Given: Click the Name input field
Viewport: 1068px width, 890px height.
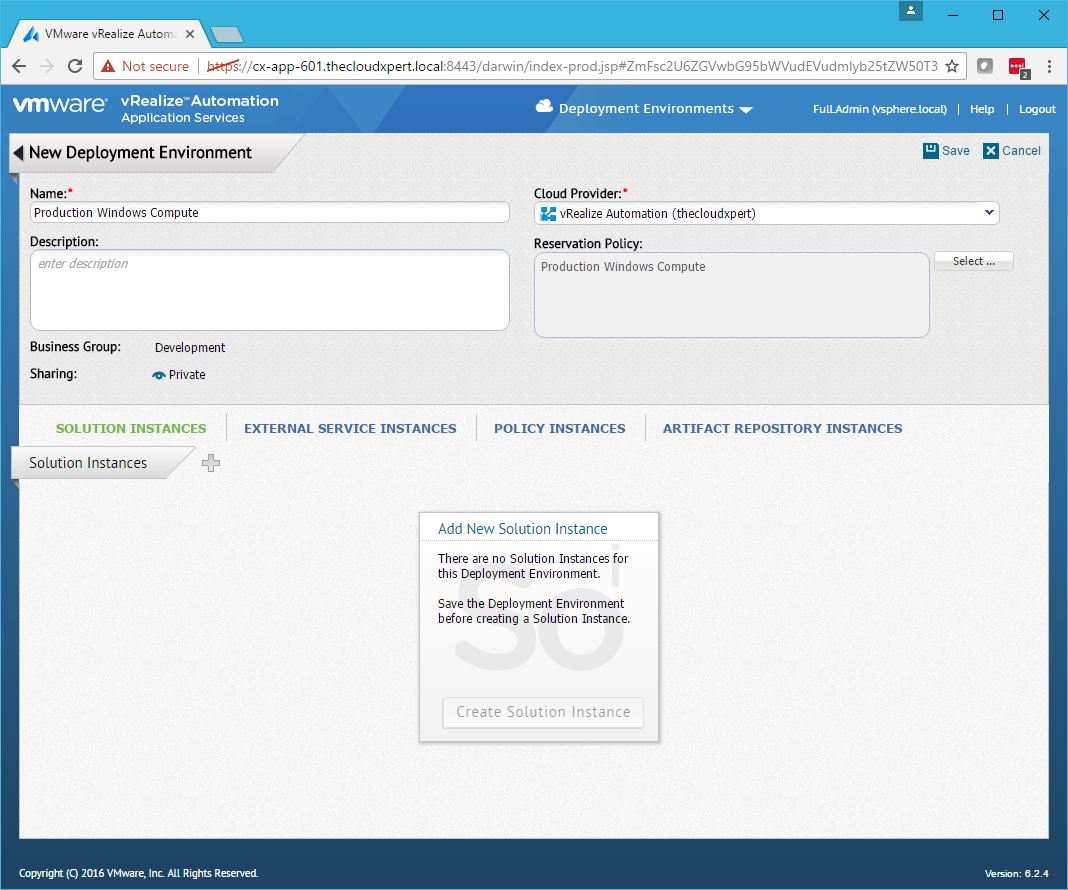Looking at the screenshot, I should [270, 213].
